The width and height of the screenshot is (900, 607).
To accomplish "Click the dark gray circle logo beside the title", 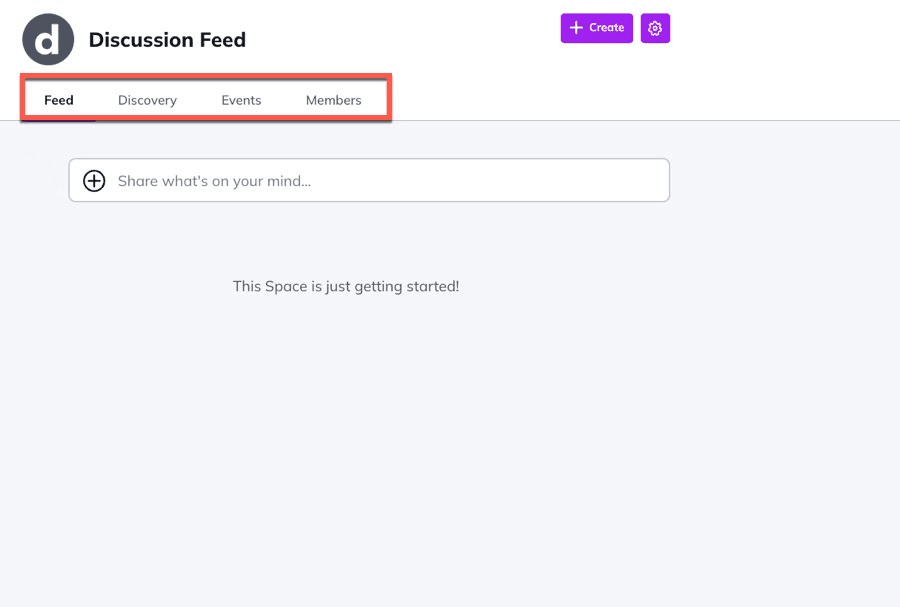I will [x=48, y=40].
